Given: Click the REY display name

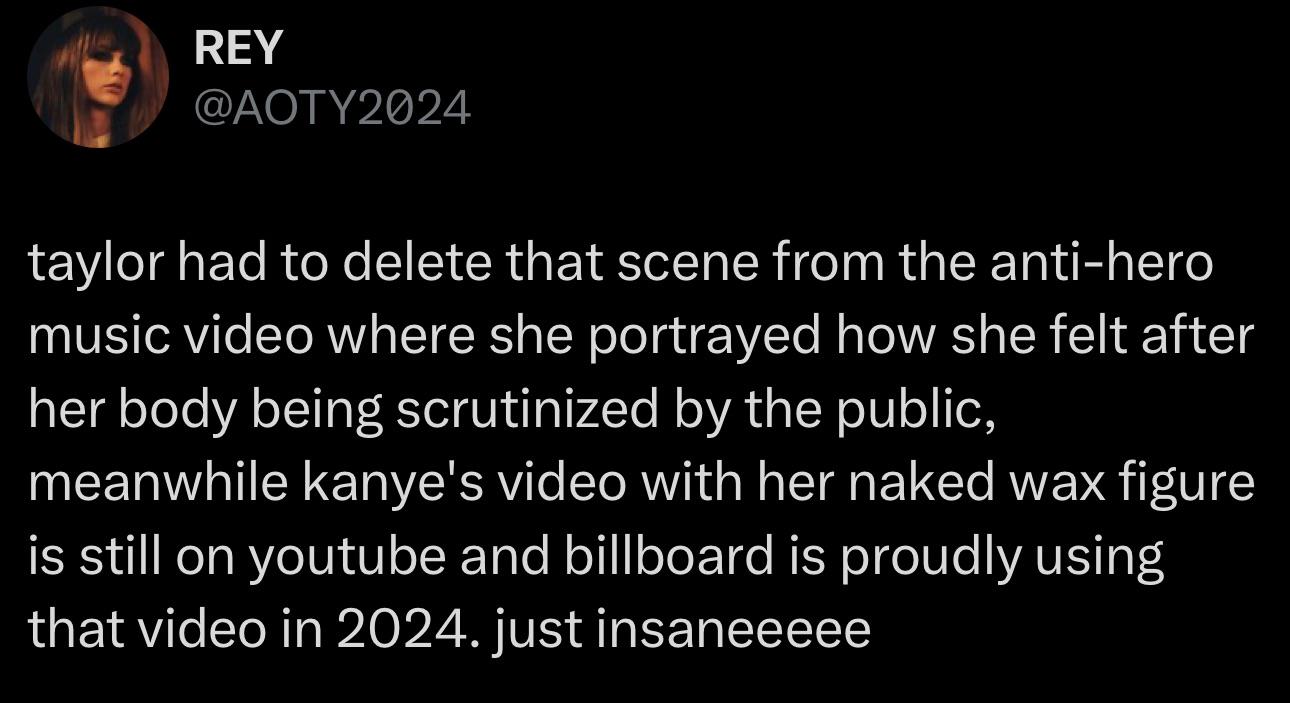Looking at the screenshot, I should click(239, 48).
